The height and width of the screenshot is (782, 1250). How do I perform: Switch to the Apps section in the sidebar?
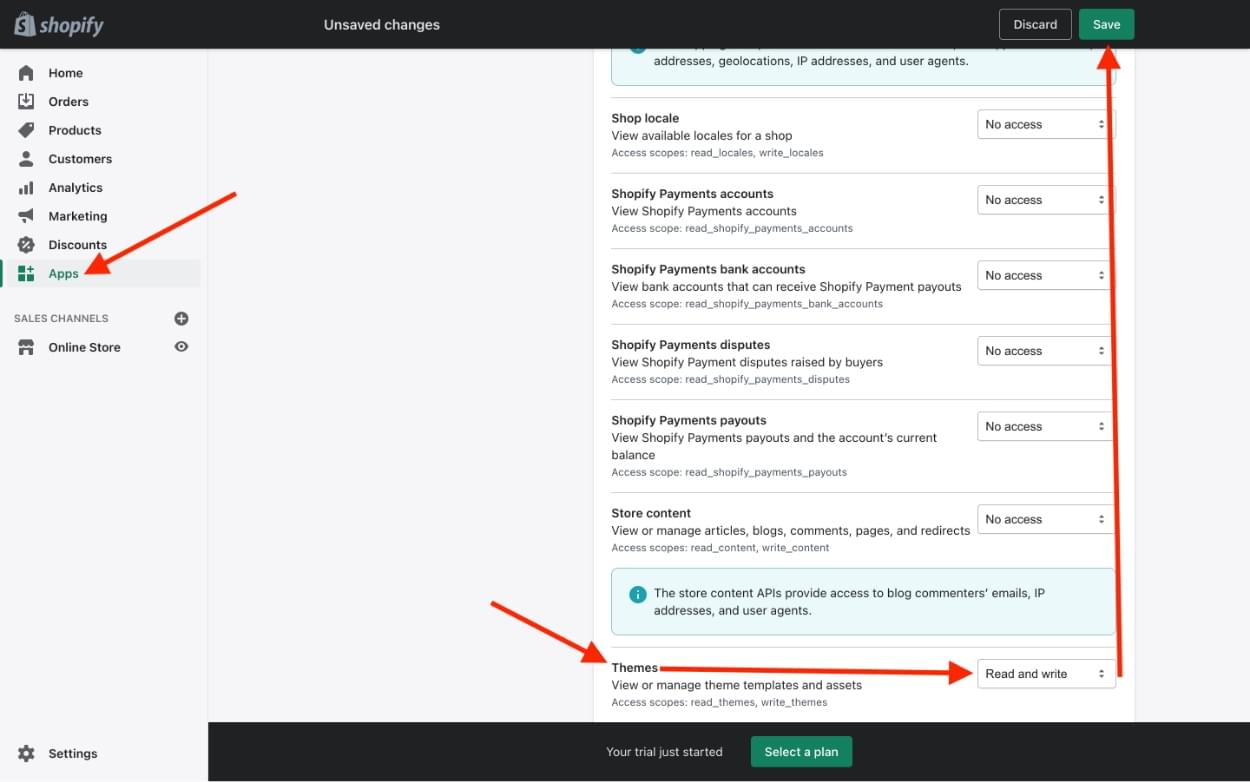(63, 272)
